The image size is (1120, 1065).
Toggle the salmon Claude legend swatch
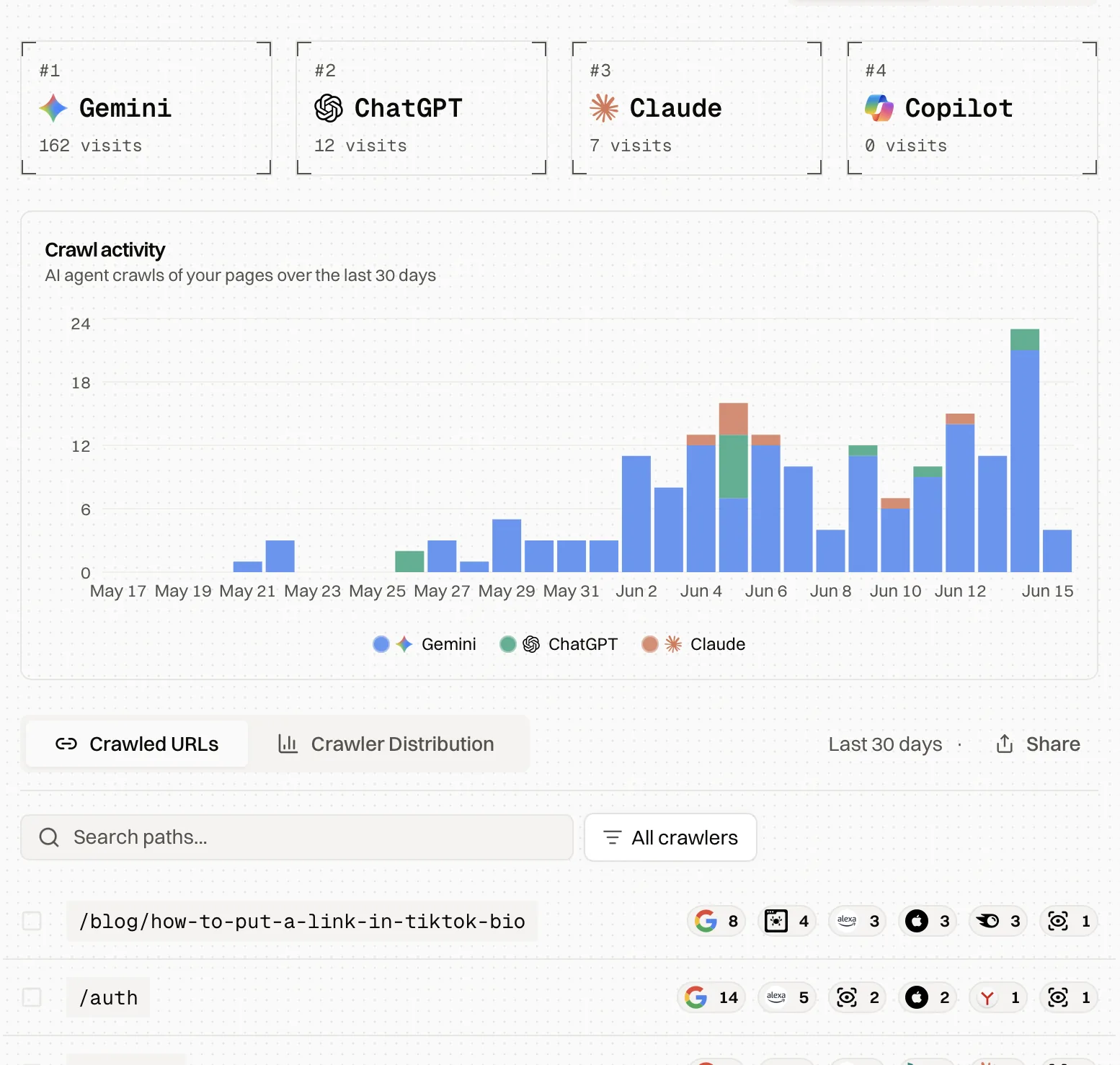click(650, 644)
